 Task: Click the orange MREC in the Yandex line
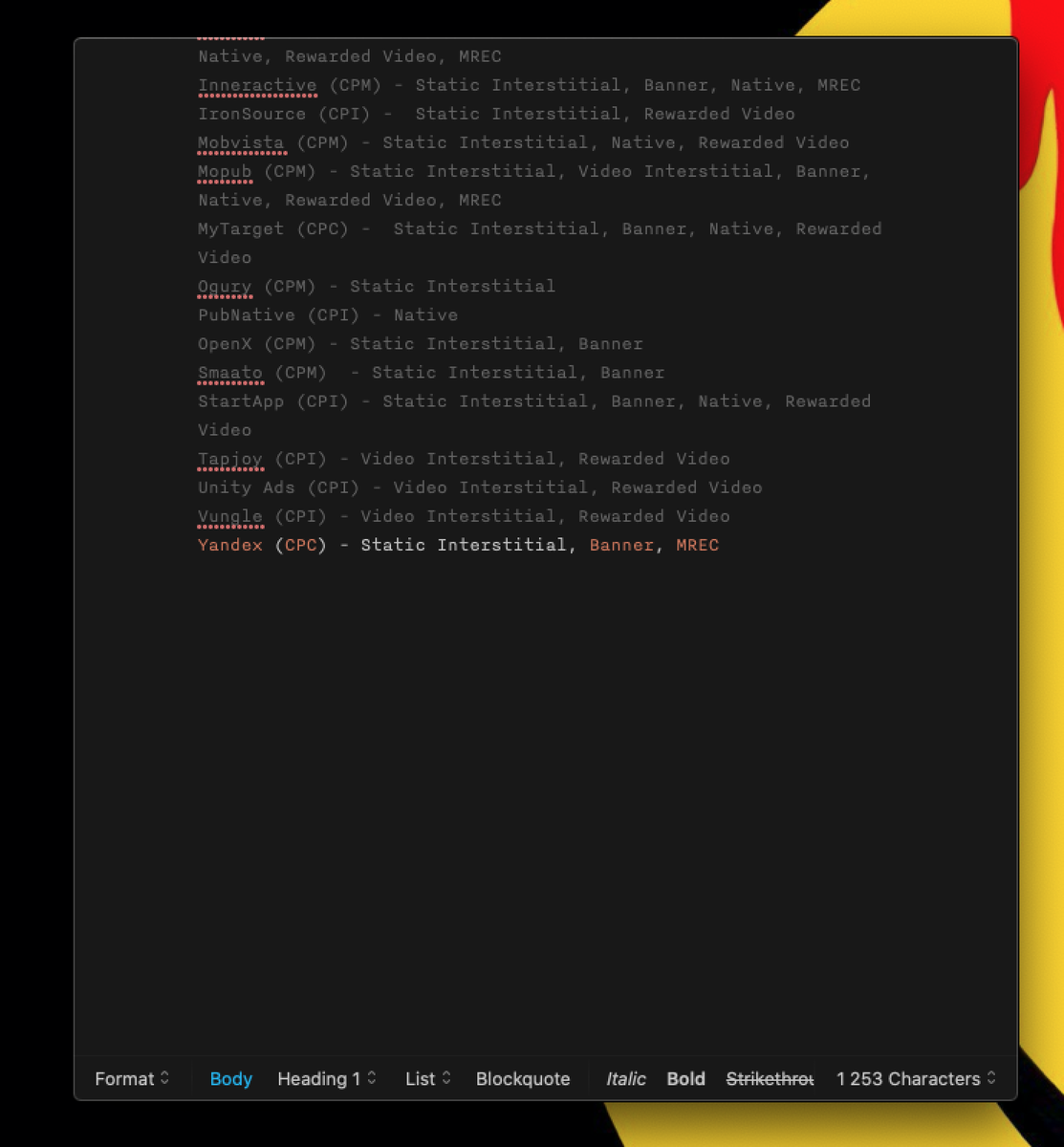point(697,544)
